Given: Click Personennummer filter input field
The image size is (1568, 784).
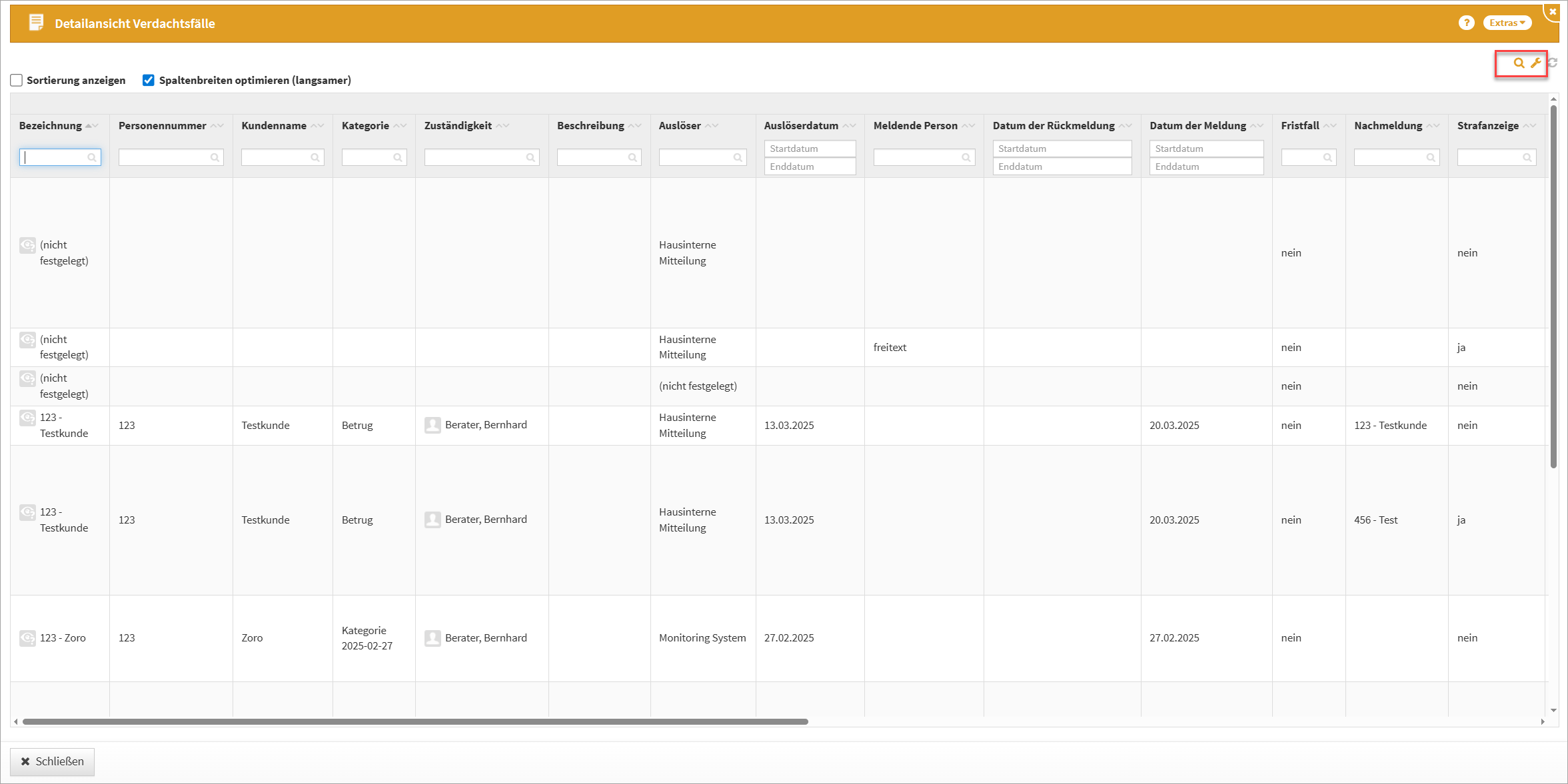Looking at the screenshot, I should point(165,157).
